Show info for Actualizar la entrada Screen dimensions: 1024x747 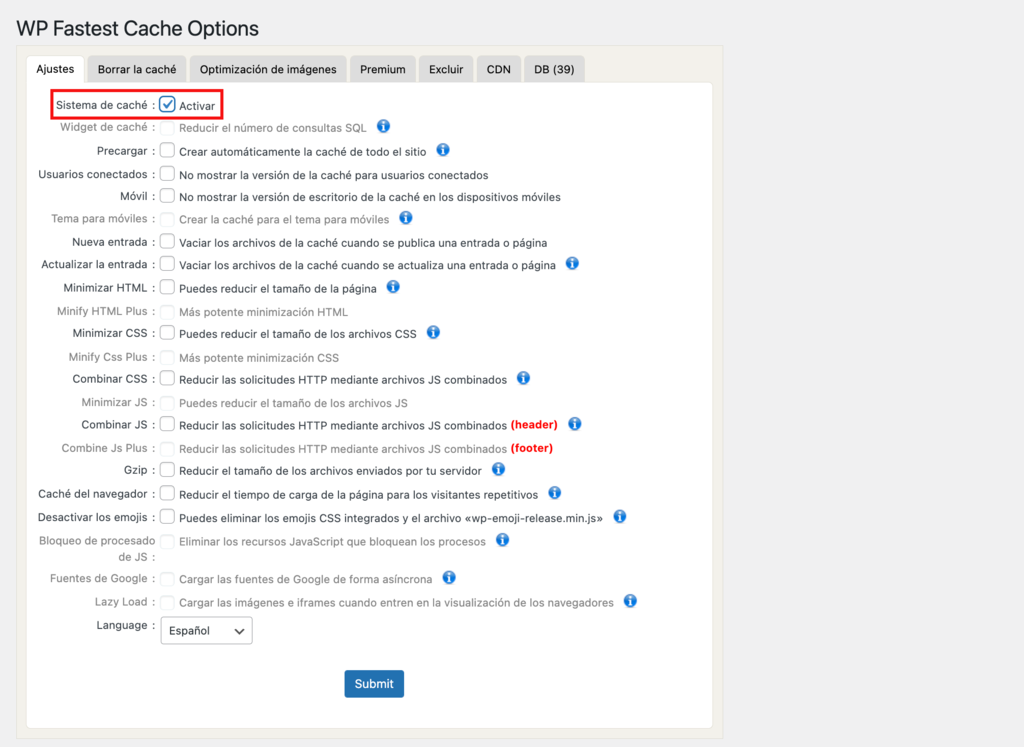pyautogui.click(x=572, y=263)
